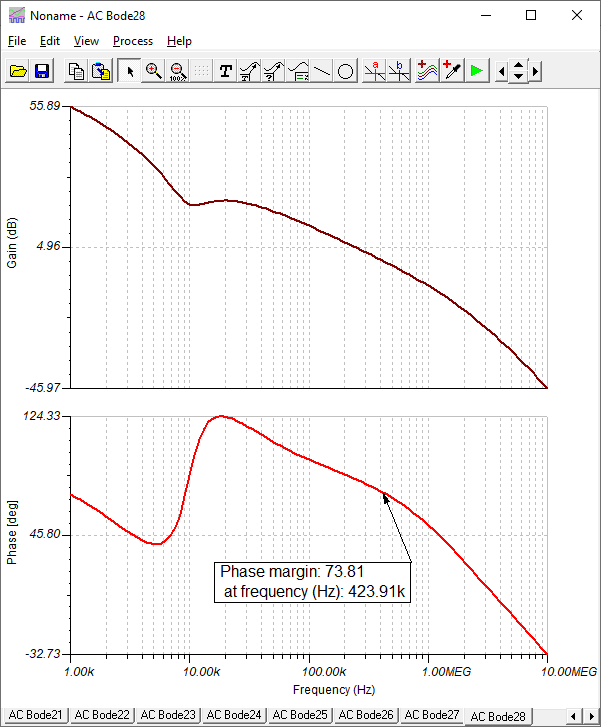Save diagram using the floppy disk icon
The height and width of the screenshot is (727, 601).
click(x=42, y=71)
